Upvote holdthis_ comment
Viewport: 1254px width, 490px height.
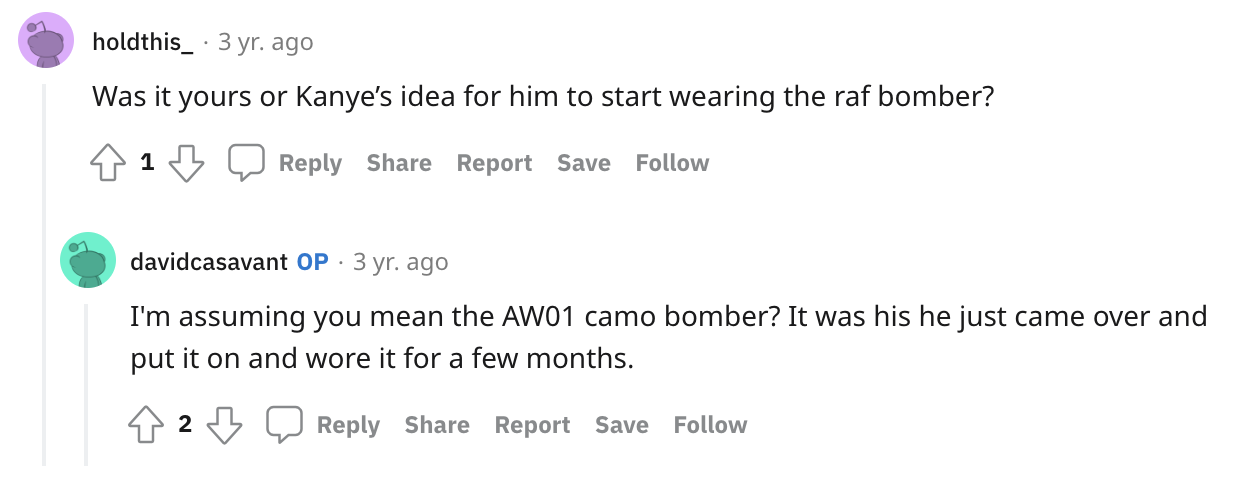pyautogui.click(x=109, y=163)
